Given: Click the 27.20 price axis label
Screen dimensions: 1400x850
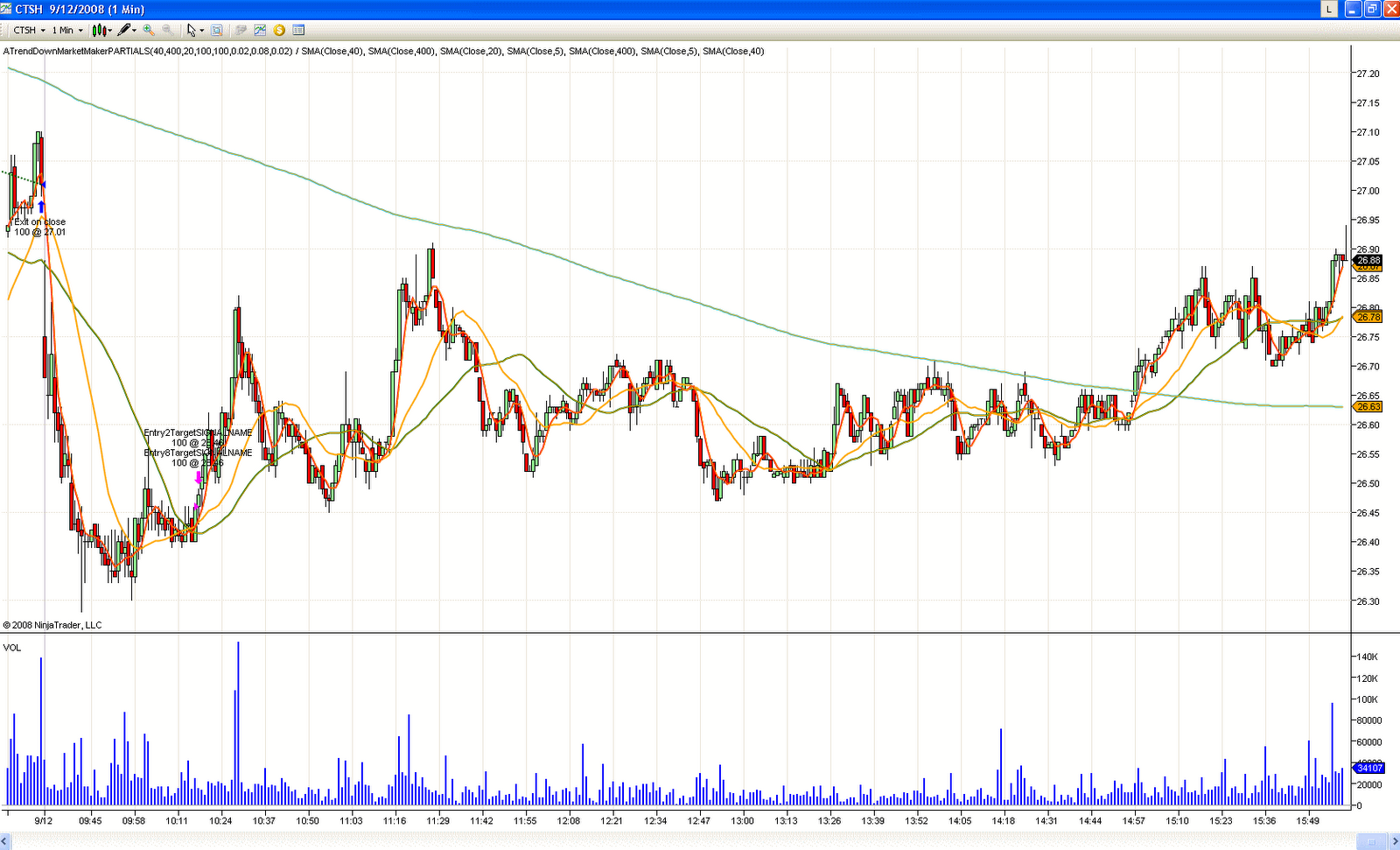Looking at the screenshot, I should (1368, 74).
